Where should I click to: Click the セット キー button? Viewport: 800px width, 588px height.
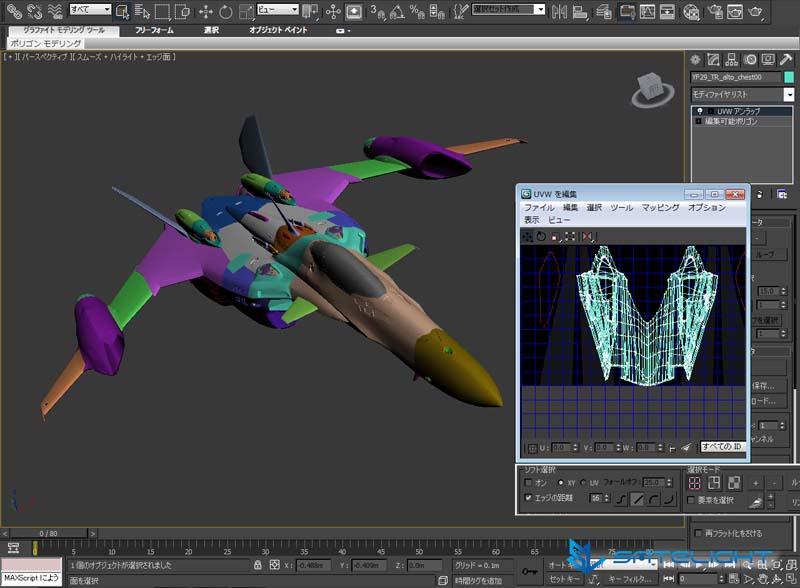click(564, 579)
